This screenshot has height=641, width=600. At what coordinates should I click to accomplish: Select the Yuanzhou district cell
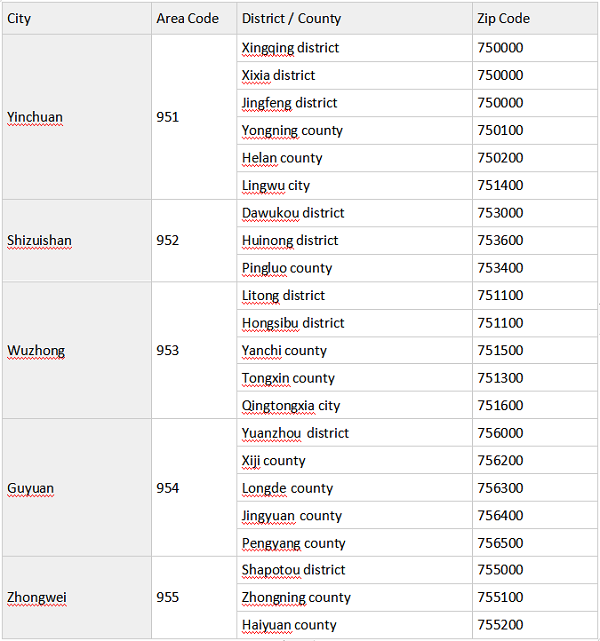tap(295, 433)
